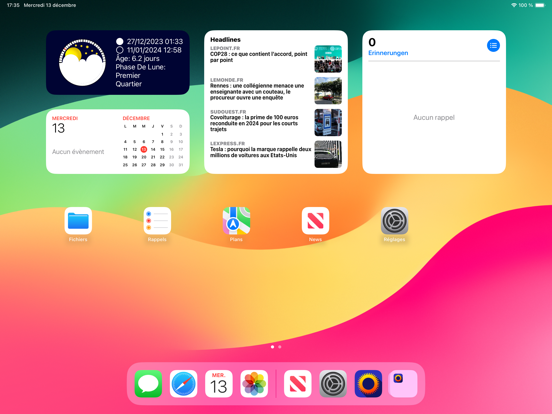This screenshot has height=414, width=552.
Task: Launch Safari from the dock
Action: pyautogui.click(x=183, y=384)
